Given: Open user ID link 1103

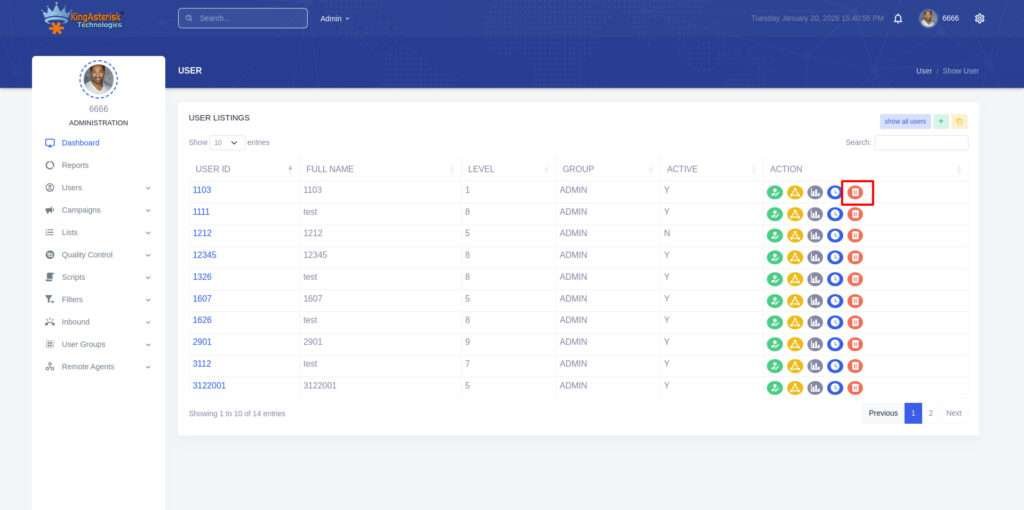Looking at the screenshot, I should coord(202,190).
